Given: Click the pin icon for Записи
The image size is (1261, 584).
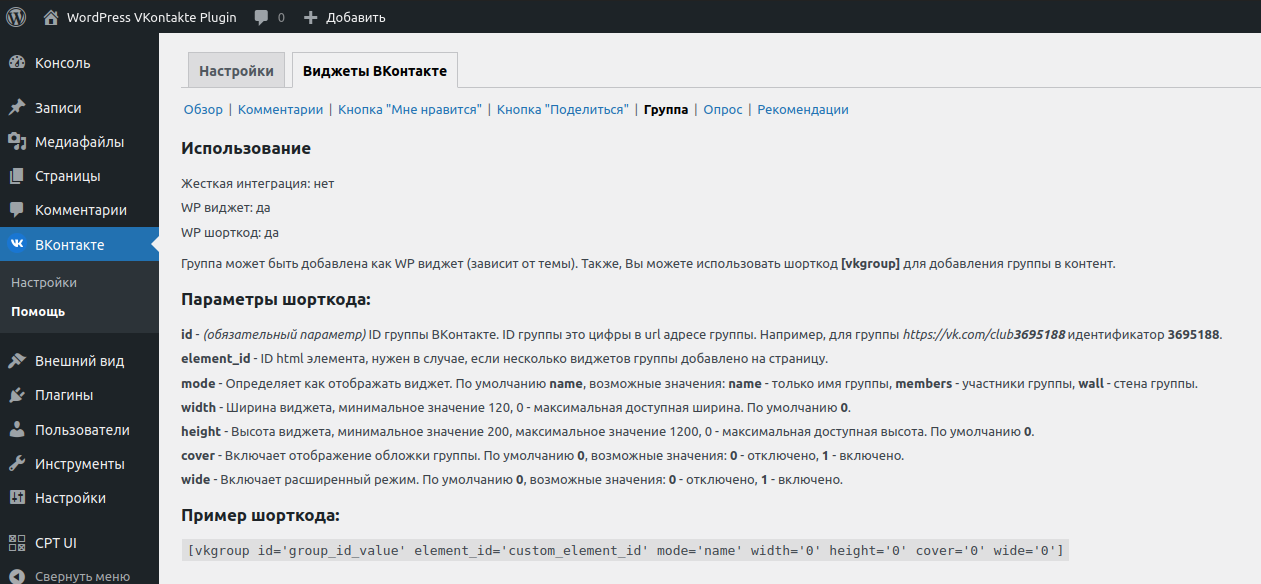Looking at the screenshot, I should pyautogui.click(x=17, y=108).
